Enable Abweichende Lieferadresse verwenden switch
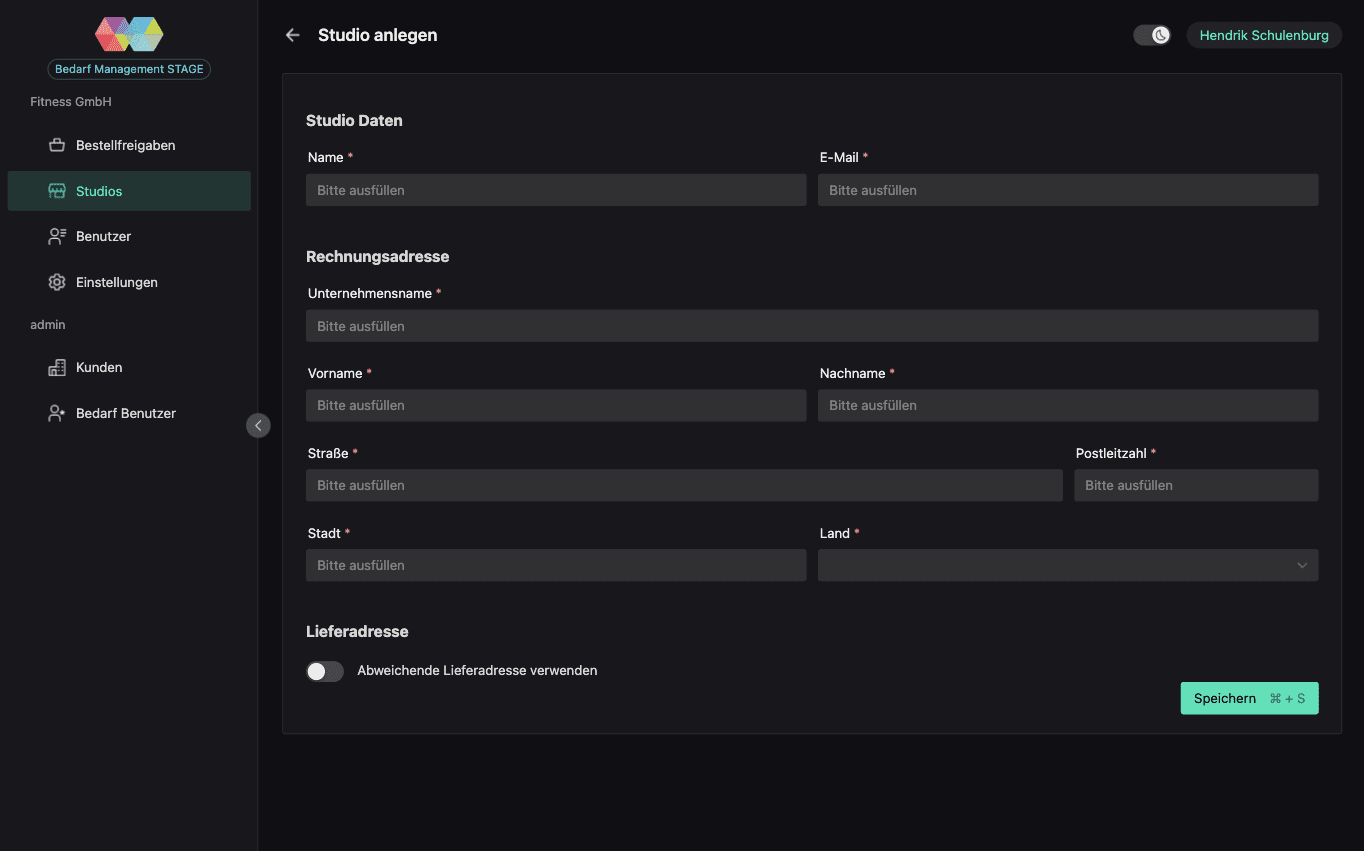 [x=325, y=671]
